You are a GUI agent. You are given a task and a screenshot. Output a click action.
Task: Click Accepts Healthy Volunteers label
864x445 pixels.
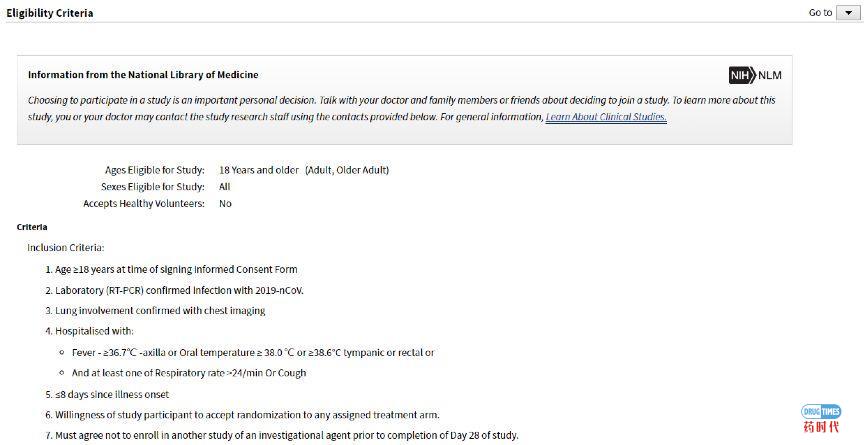pyautogui.click(x=144, y=203)
